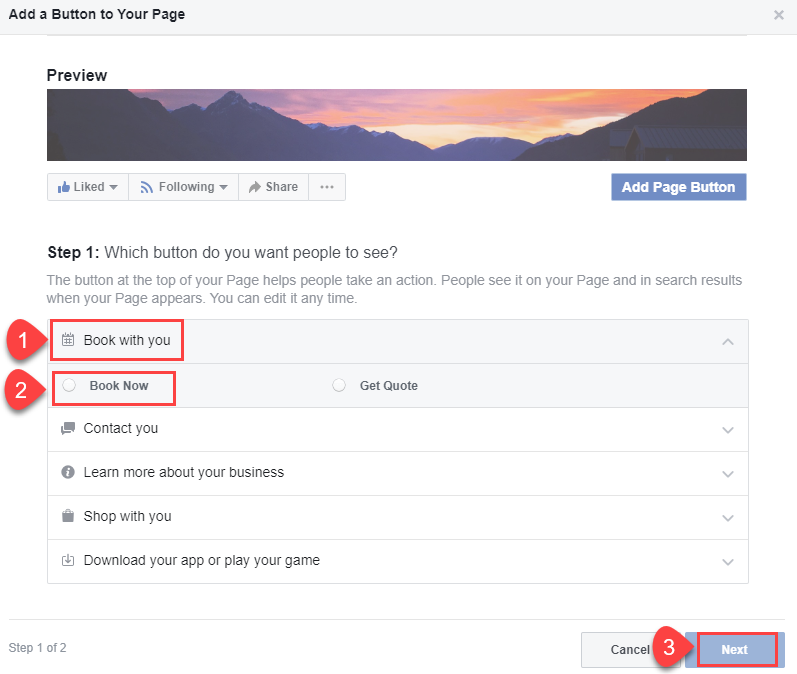Click the calendar icon beside Book with you
Screen dimensions: 797x674
pyautogui.click(x=68, y=340)
